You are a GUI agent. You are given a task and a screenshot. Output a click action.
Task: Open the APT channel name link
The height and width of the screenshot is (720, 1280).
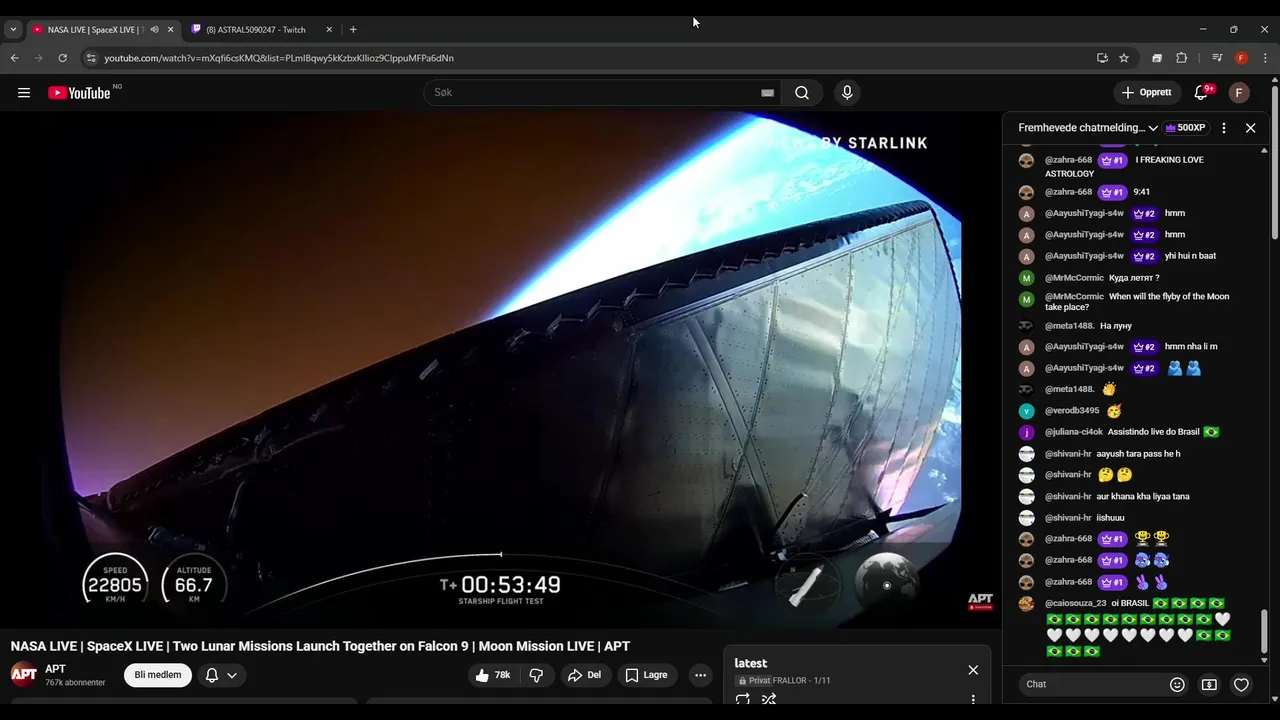pyautogui.click(x=55, y=669)
